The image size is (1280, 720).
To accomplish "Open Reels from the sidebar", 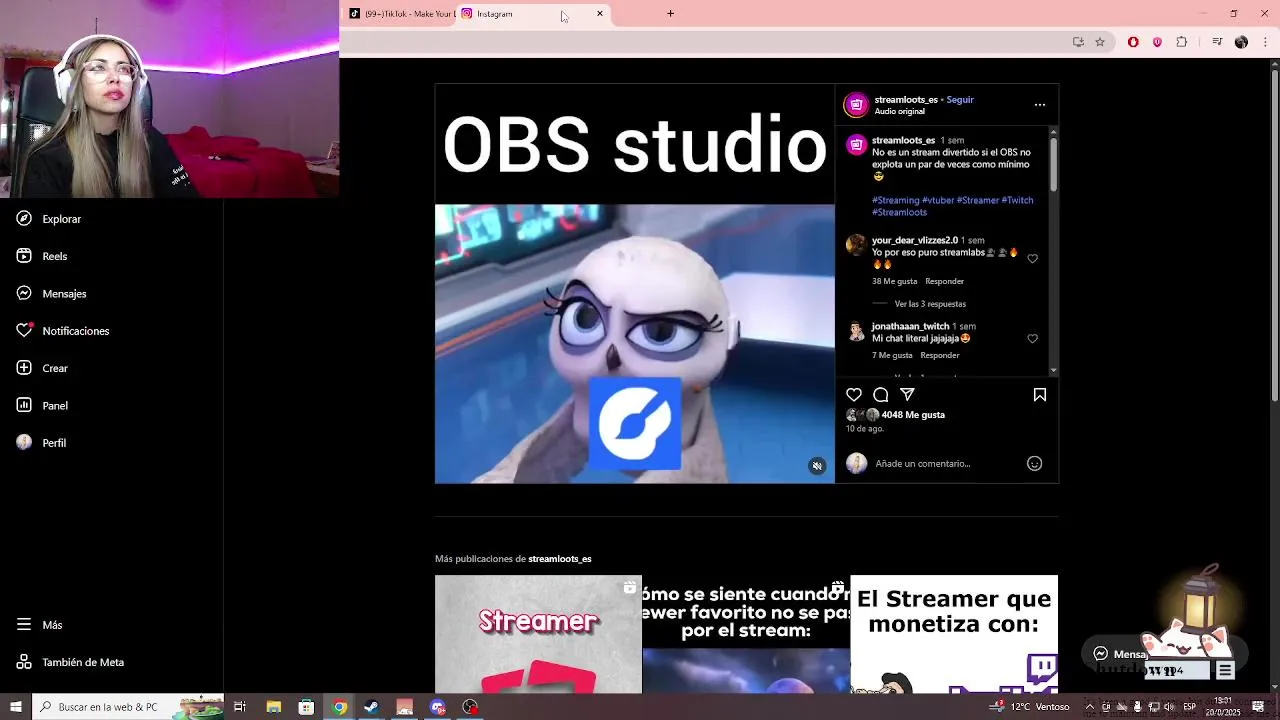I will tap(42, 256).
